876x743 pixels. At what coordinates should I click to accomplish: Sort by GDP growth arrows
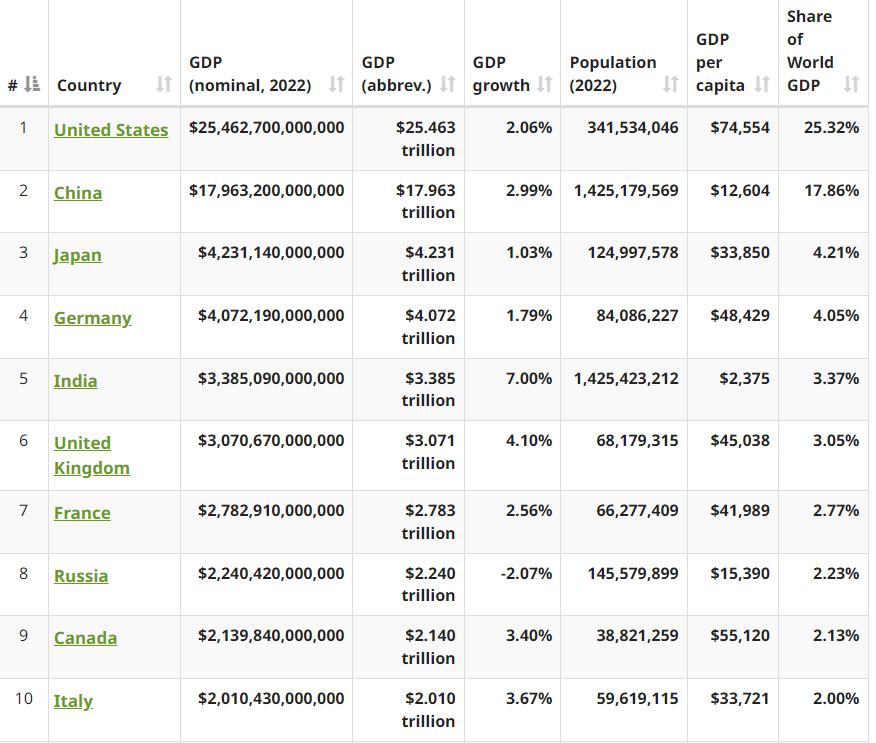click(x=545, y=85)
